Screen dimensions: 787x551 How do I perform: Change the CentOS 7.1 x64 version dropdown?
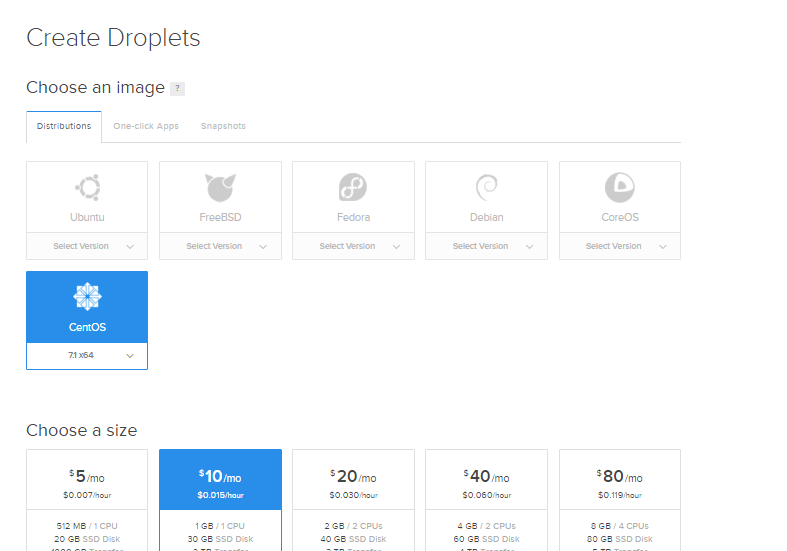pyautogui.click(x=87, y=356)
